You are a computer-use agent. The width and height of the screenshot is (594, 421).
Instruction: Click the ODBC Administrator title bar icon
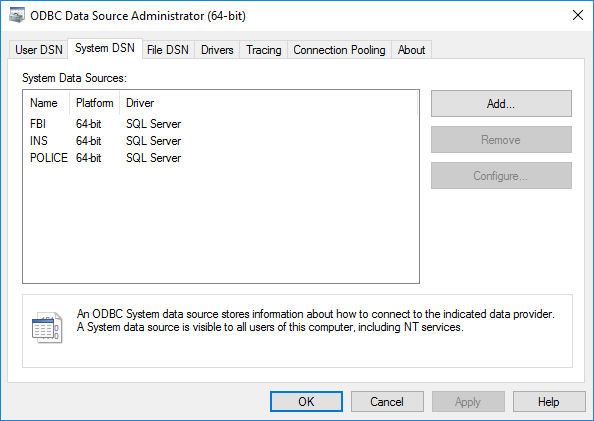click(x=17, y=16)
